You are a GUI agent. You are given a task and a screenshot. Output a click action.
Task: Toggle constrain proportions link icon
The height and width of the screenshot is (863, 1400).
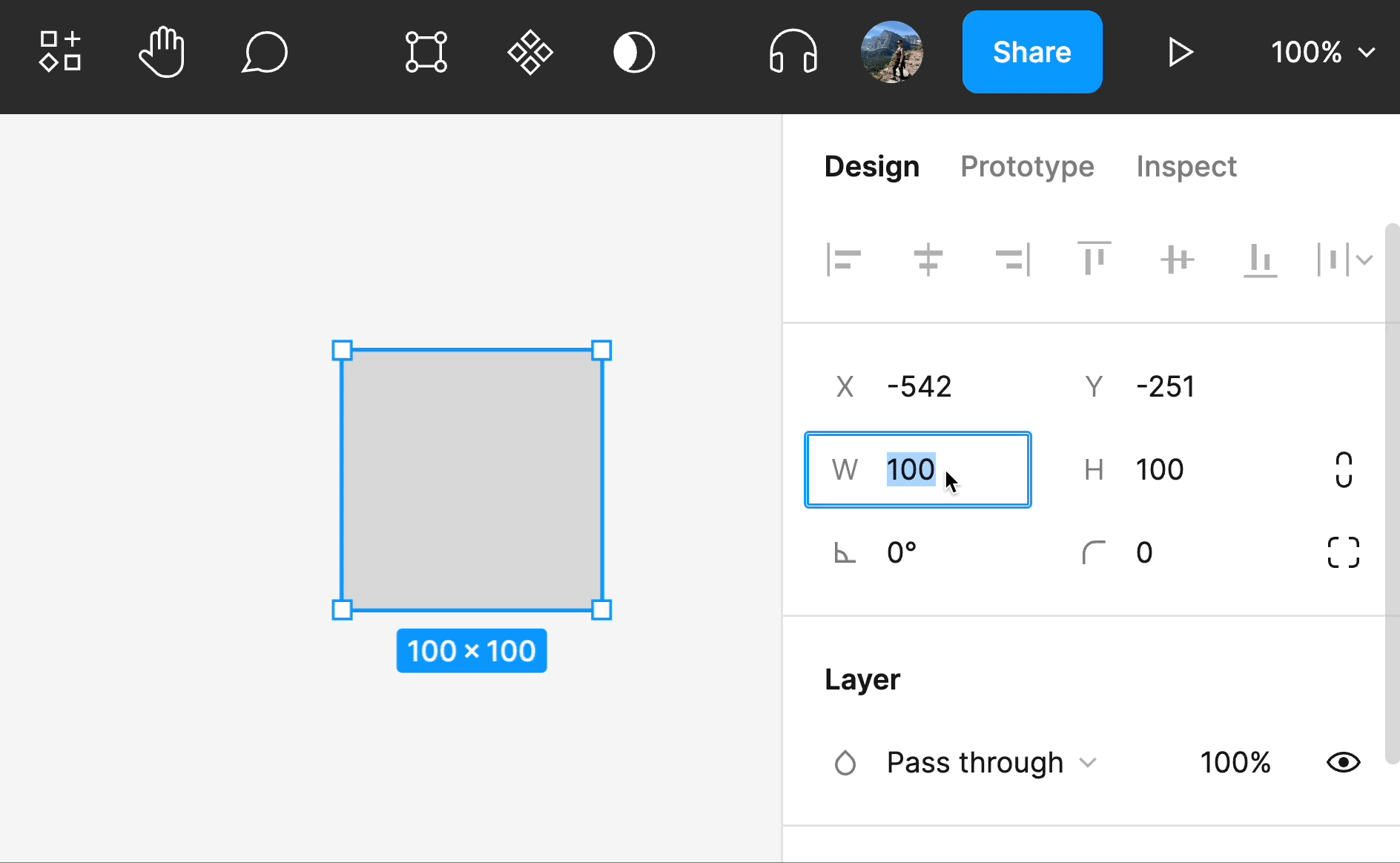[x=1344, y=469]
